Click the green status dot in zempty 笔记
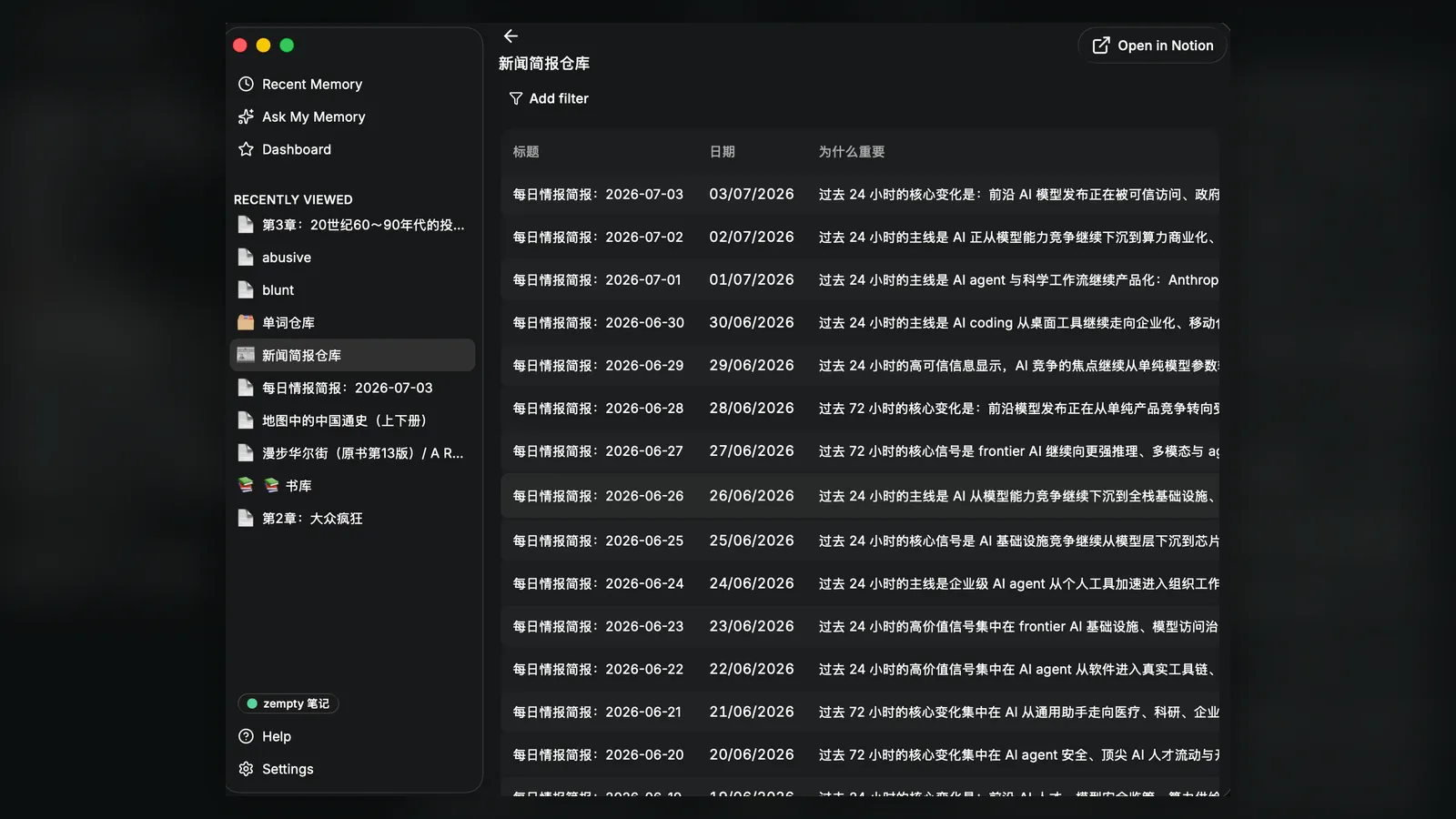Viewport: 1456px width, 819px height. 252,703
